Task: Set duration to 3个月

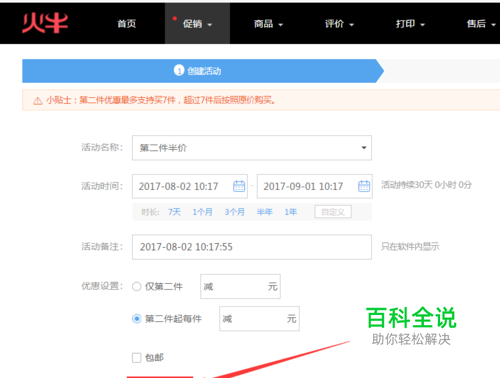Action: [x=234, y=212]
